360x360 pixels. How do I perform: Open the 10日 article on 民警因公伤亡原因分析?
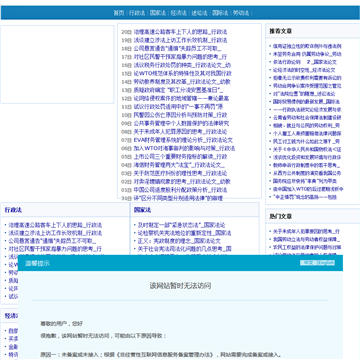pyautogui.click(x=180, y=115)
